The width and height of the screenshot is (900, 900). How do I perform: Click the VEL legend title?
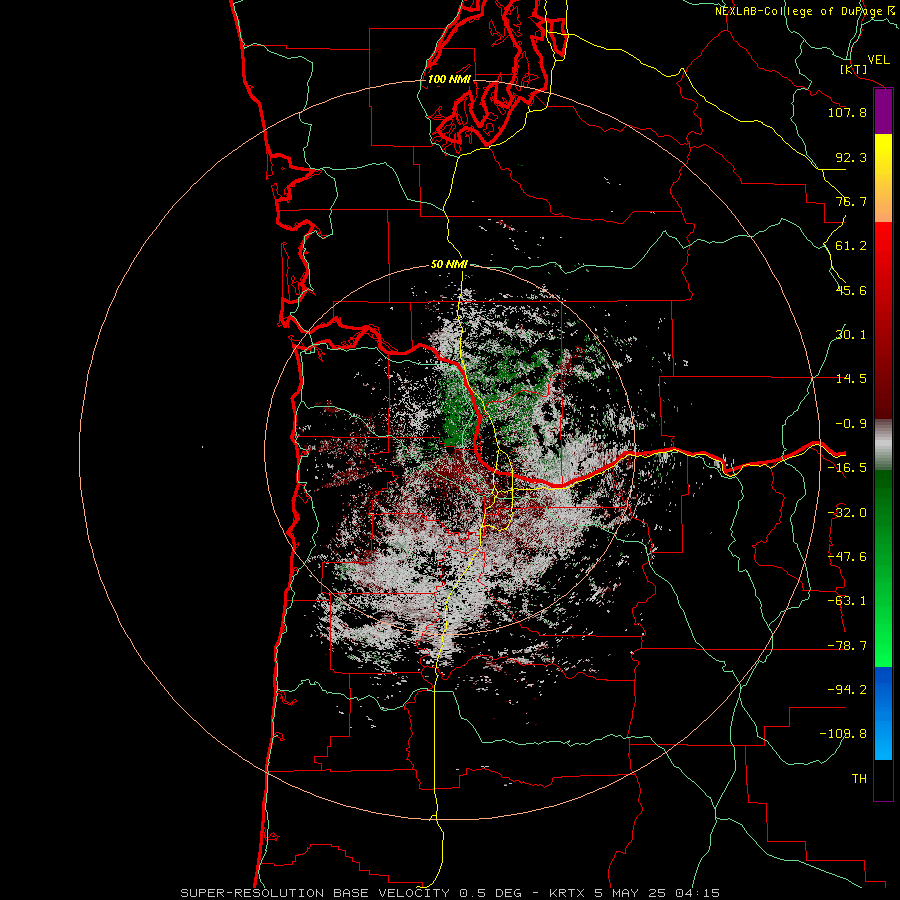878,59
